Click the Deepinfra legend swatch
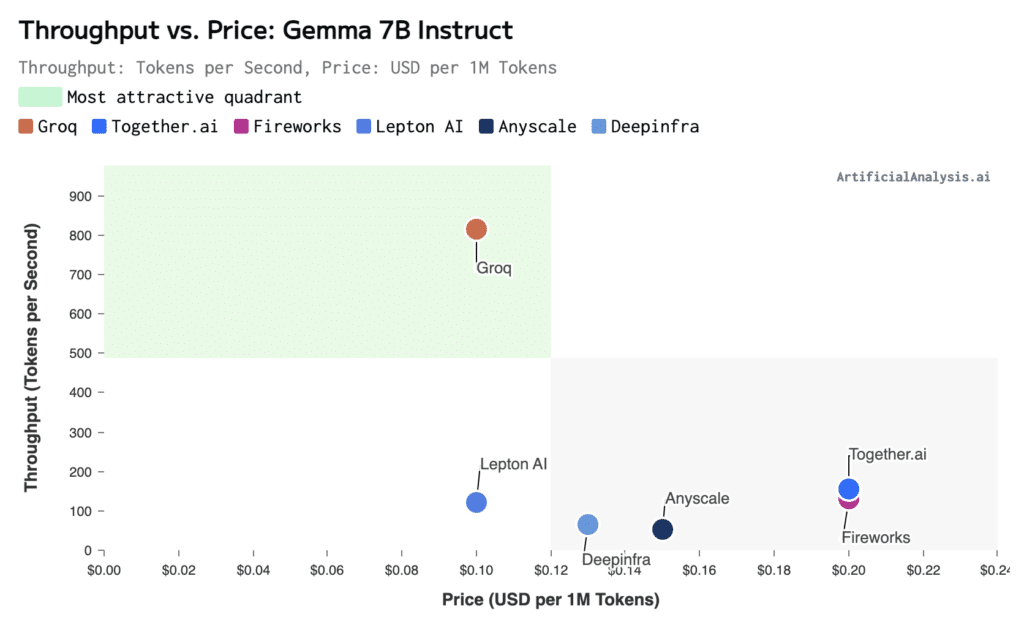The height and width of the screenshot is (625, 1024). point(599,127)
